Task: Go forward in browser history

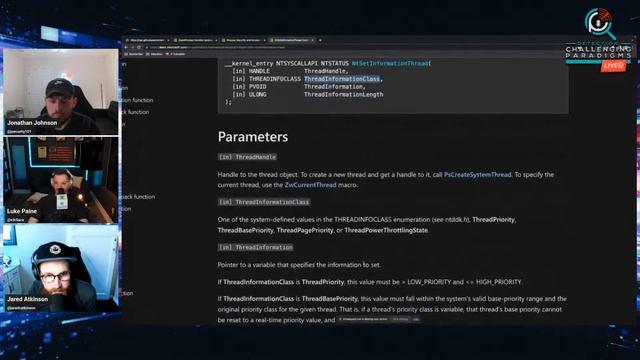Action: 132,47
